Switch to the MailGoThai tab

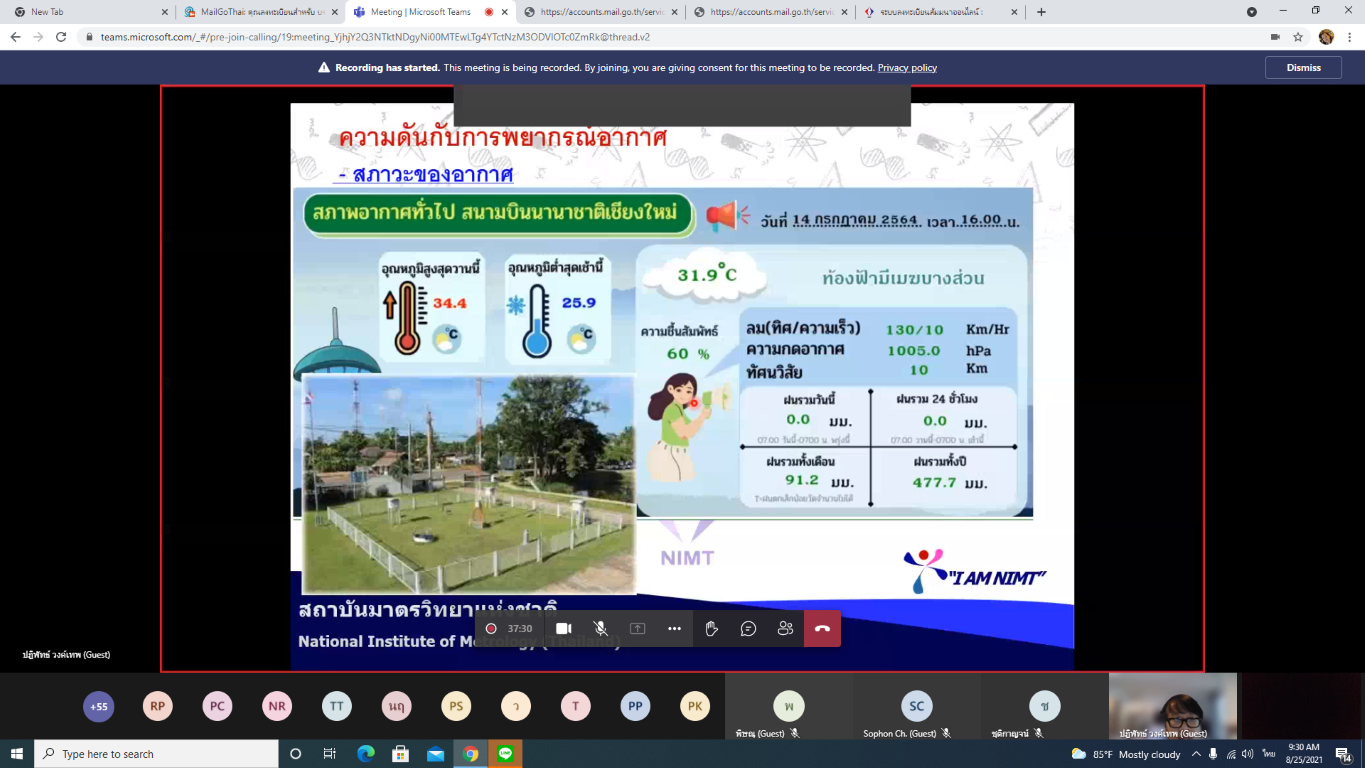[255, 12]
